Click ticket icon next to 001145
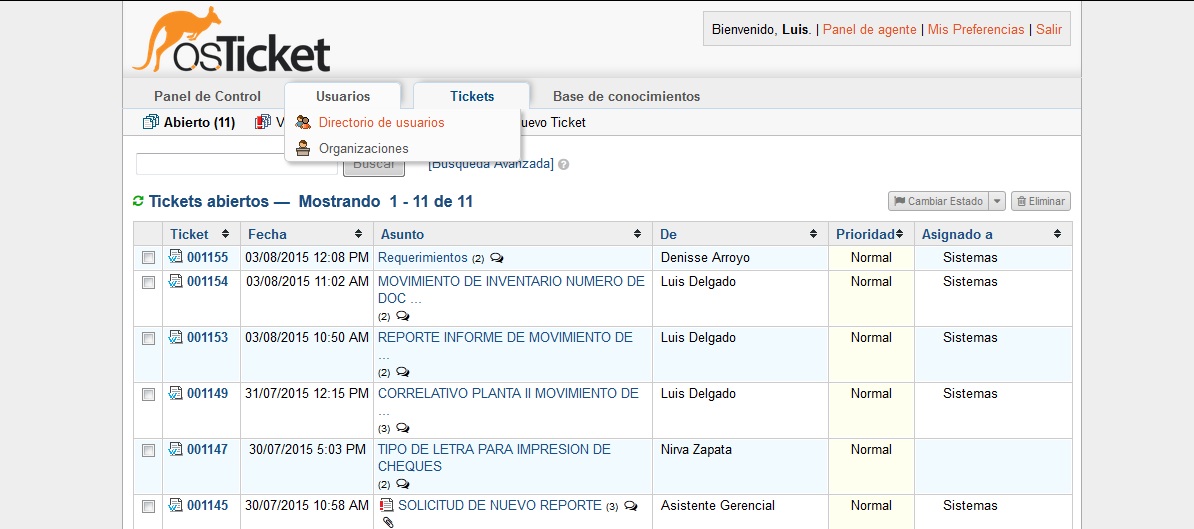Image resolution: width=1194 pixels, height=529 pixels. coord(175,505)
